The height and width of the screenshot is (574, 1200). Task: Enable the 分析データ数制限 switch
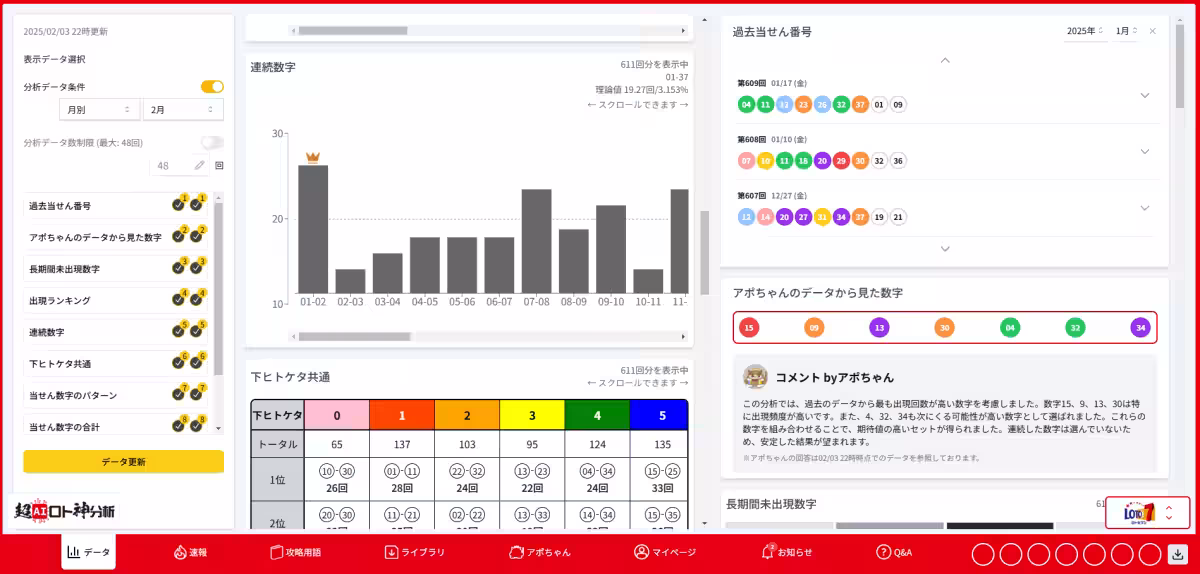tap(212, 142)
